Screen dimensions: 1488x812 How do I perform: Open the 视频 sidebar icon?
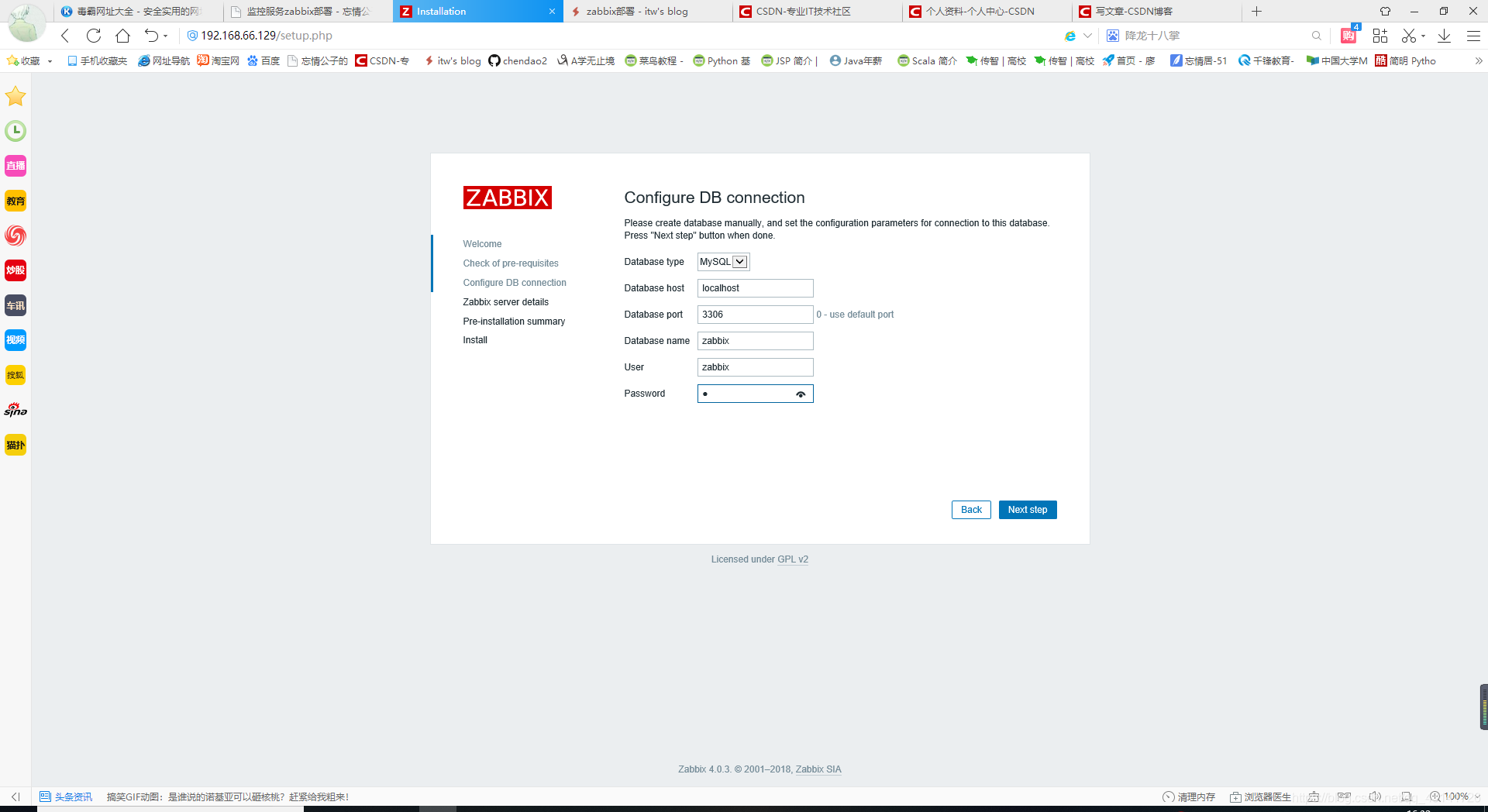point(15,340)
